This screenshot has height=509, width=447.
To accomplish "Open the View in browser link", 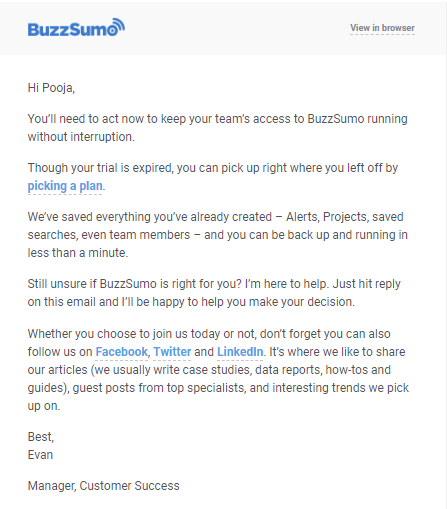I will click(382, 28).
